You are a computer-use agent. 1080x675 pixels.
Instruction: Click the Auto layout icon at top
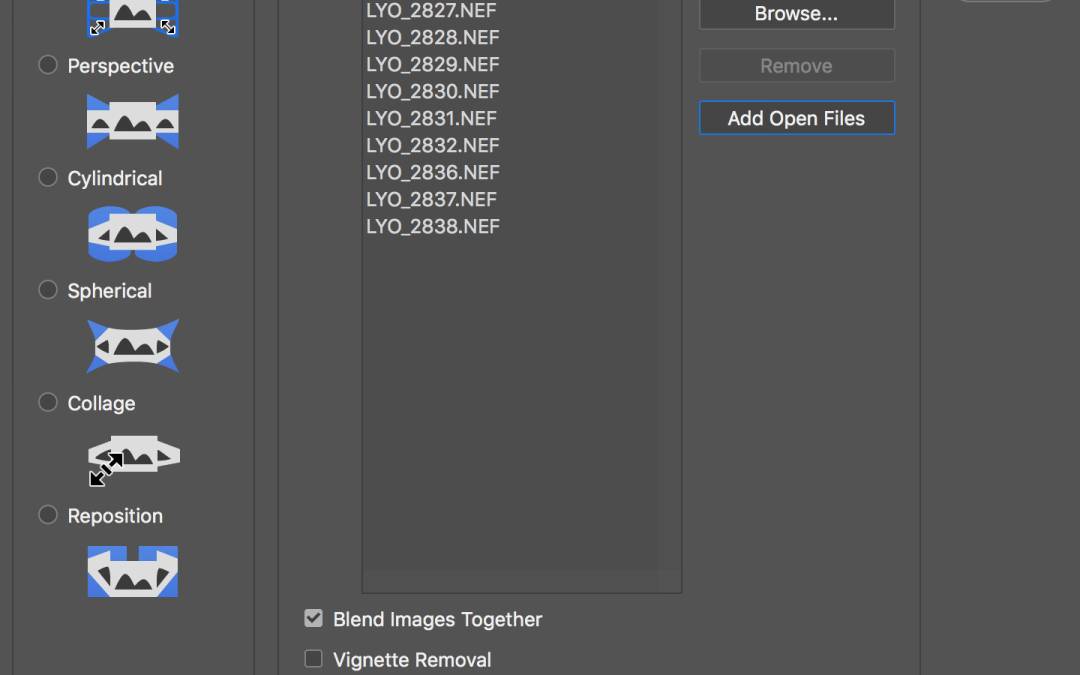[x=133, y=16]
